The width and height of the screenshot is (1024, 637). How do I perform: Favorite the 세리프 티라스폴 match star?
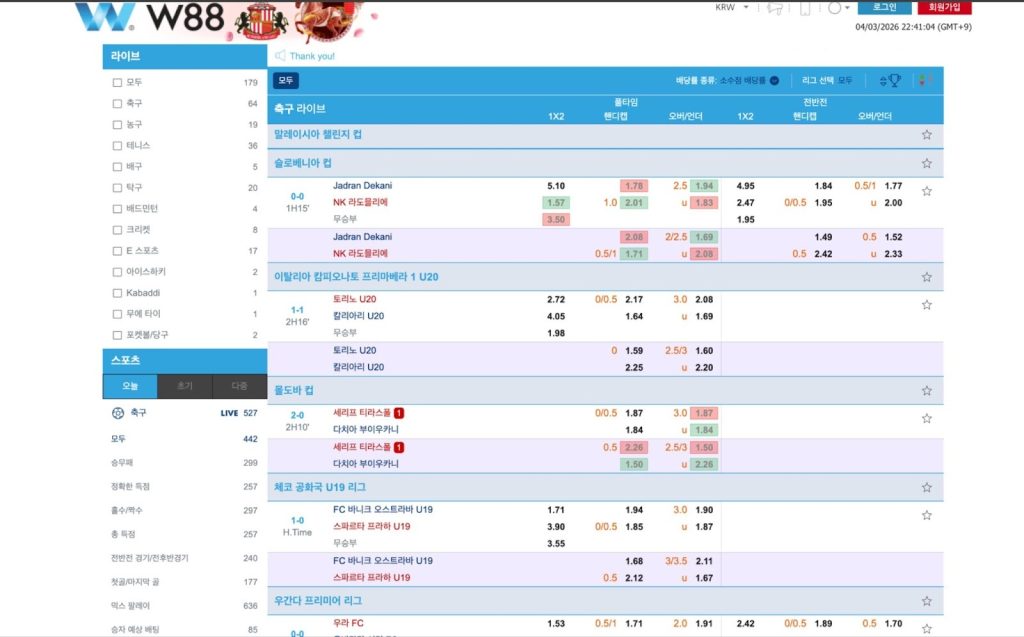click(926, 419)
